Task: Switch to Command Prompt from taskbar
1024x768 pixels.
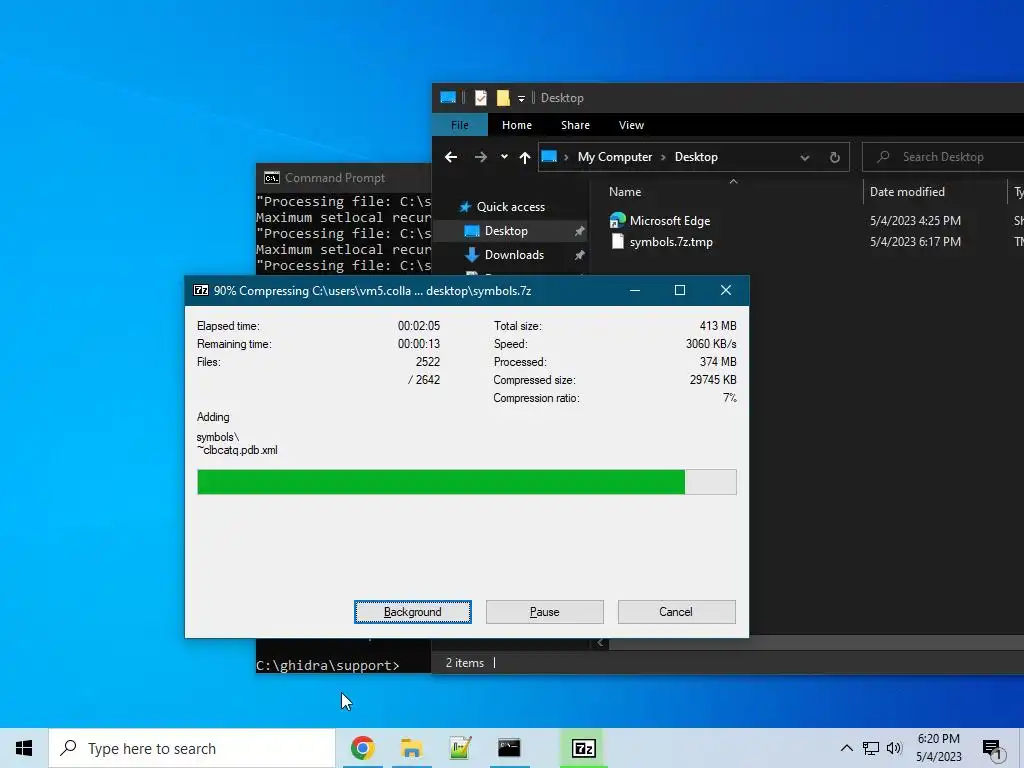Action: [x=509, y=748]
